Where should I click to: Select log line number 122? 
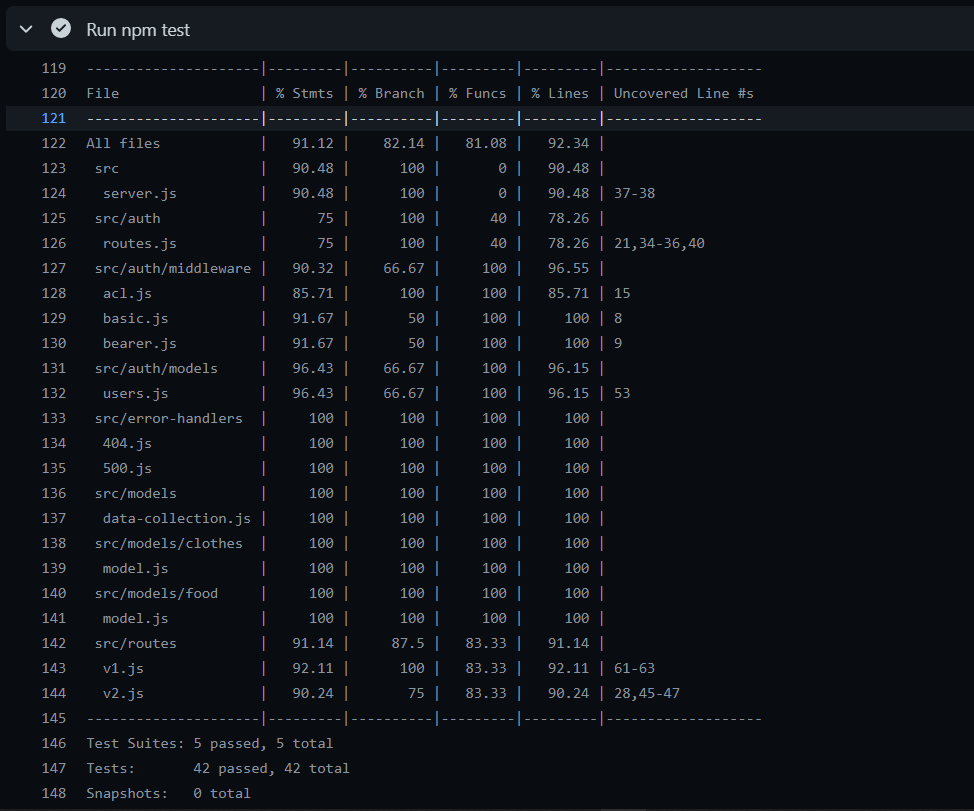tap(54, 143)
